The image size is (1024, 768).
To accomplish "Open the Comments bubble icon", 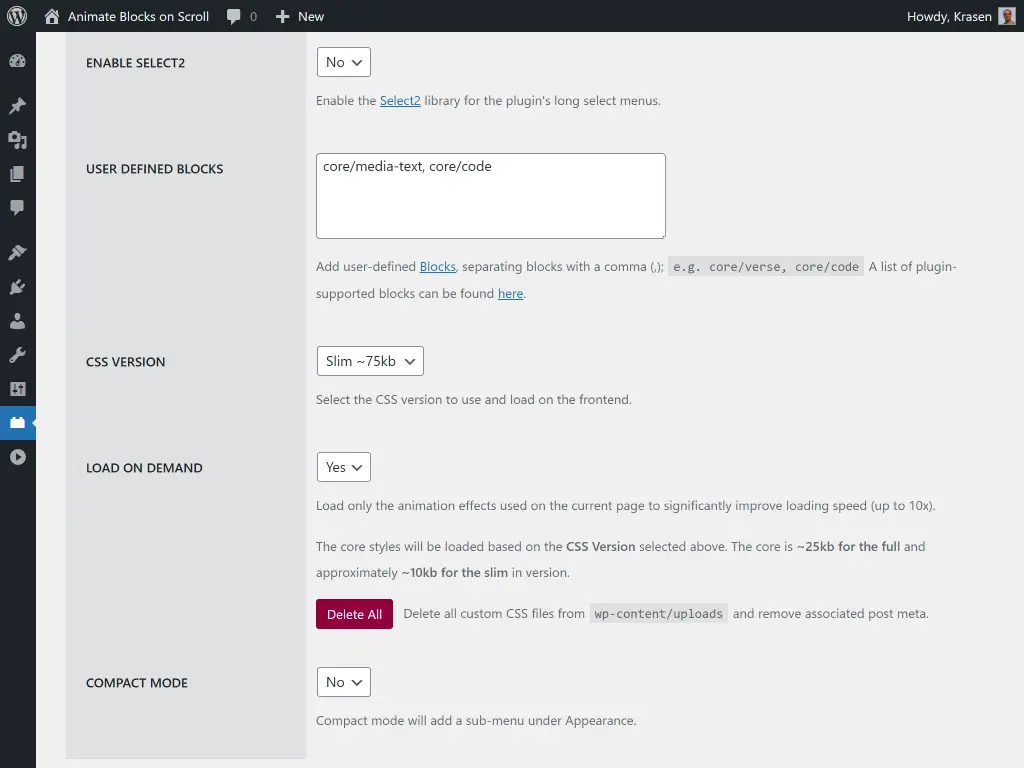I will tap(18, 208).
